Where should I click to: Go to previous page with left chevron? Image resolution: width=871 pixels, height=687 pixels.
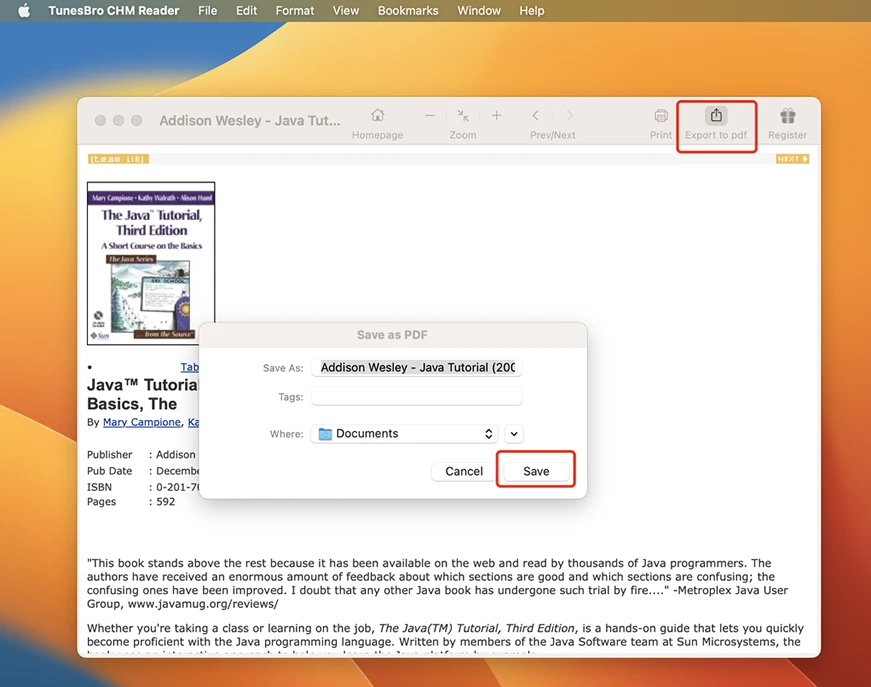535,116
